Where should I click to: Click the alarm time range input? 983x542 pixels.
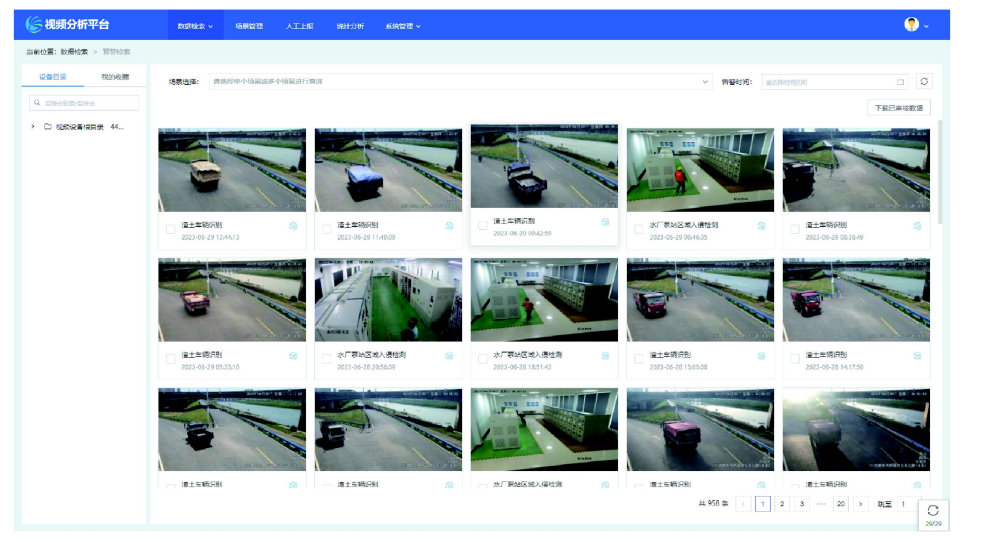point(834,82)
